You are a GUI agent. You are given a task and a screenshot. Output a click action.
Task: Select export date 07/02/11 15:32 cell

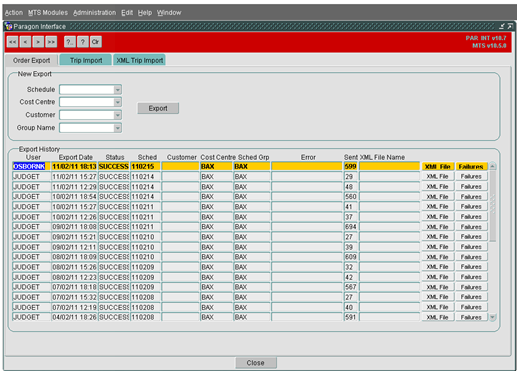point(74,297)
